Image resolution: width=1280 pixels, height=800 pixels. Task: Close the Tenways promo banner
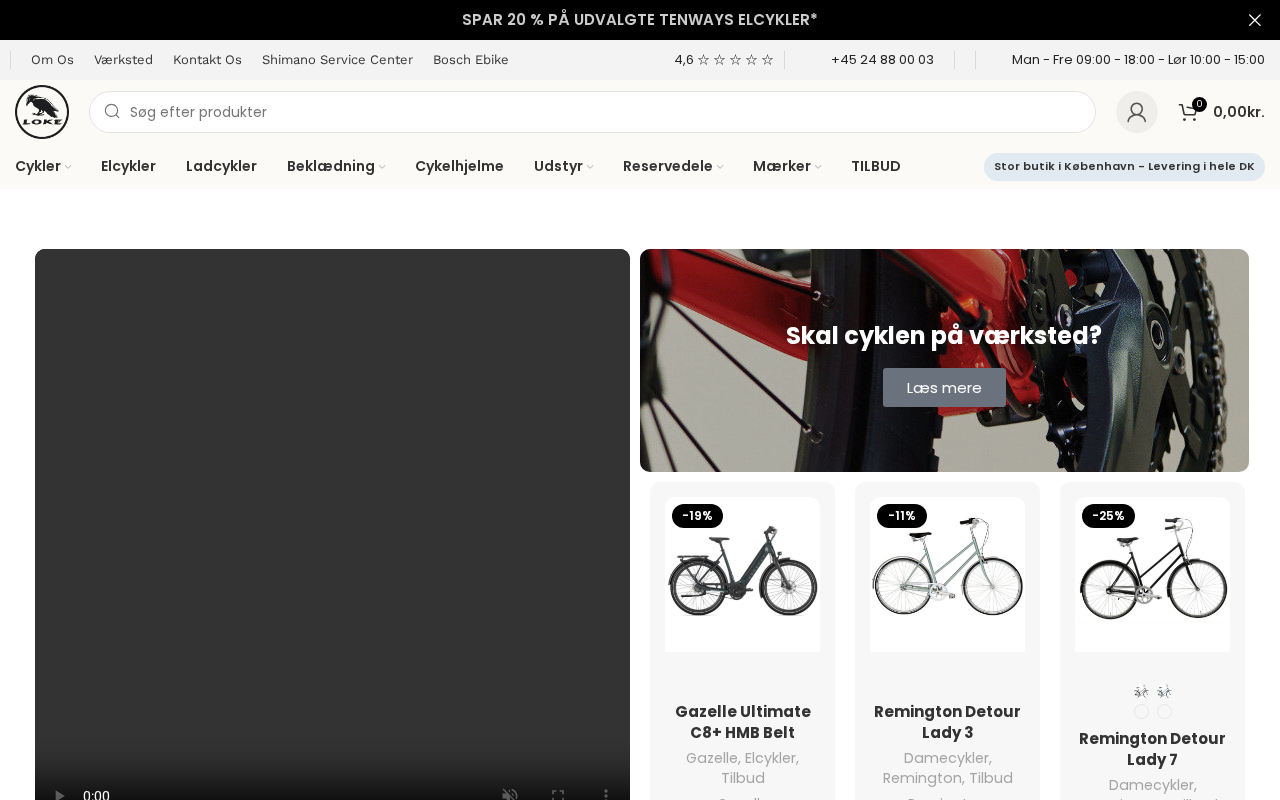1255,20
